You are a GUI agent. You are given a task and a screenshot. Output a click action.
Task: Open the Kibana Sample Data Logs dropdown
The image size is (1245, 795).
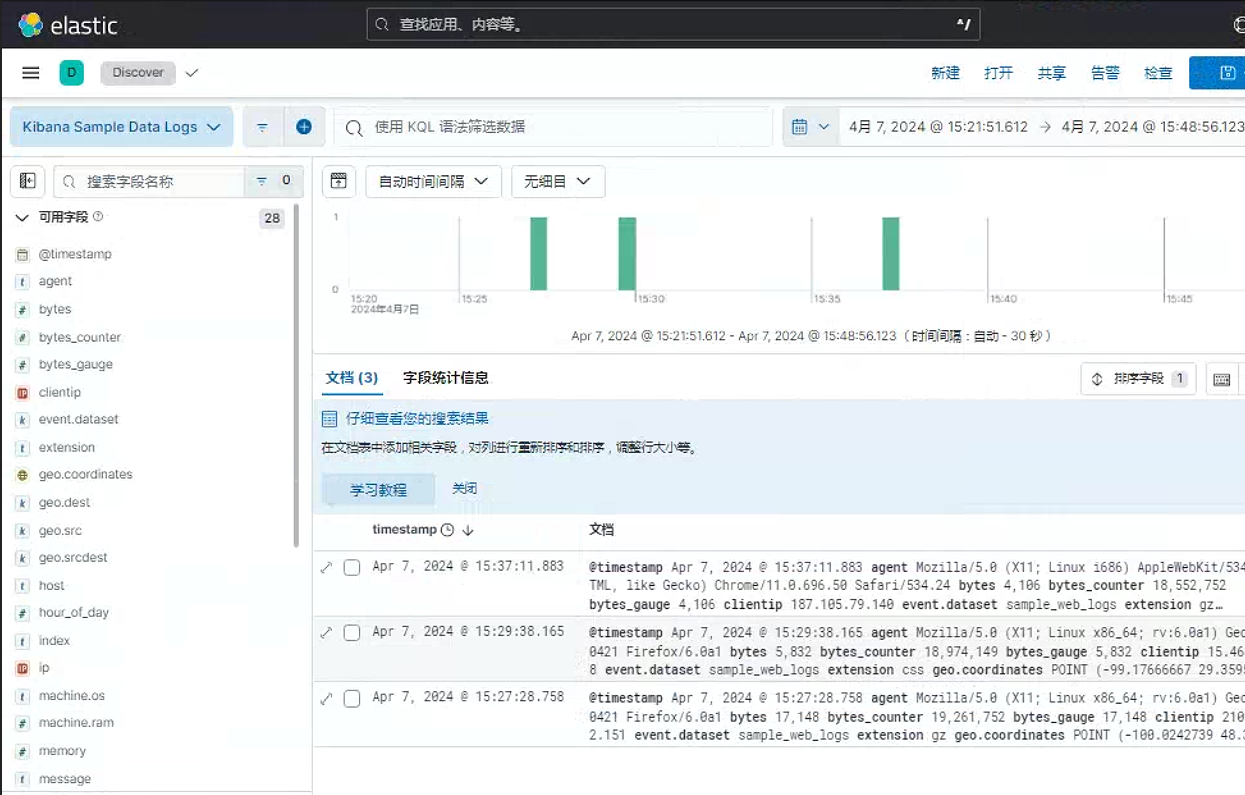tap(121, 127)
